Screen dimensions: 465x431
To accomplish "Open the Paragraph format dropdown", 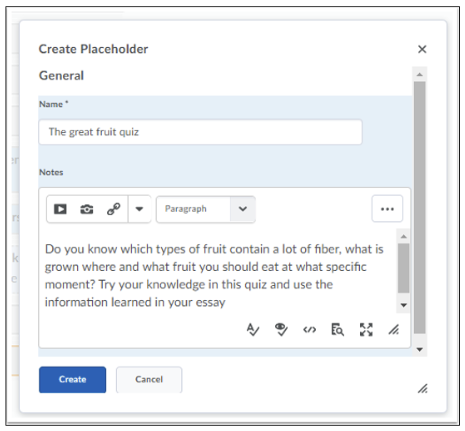I will coord(206,209).
